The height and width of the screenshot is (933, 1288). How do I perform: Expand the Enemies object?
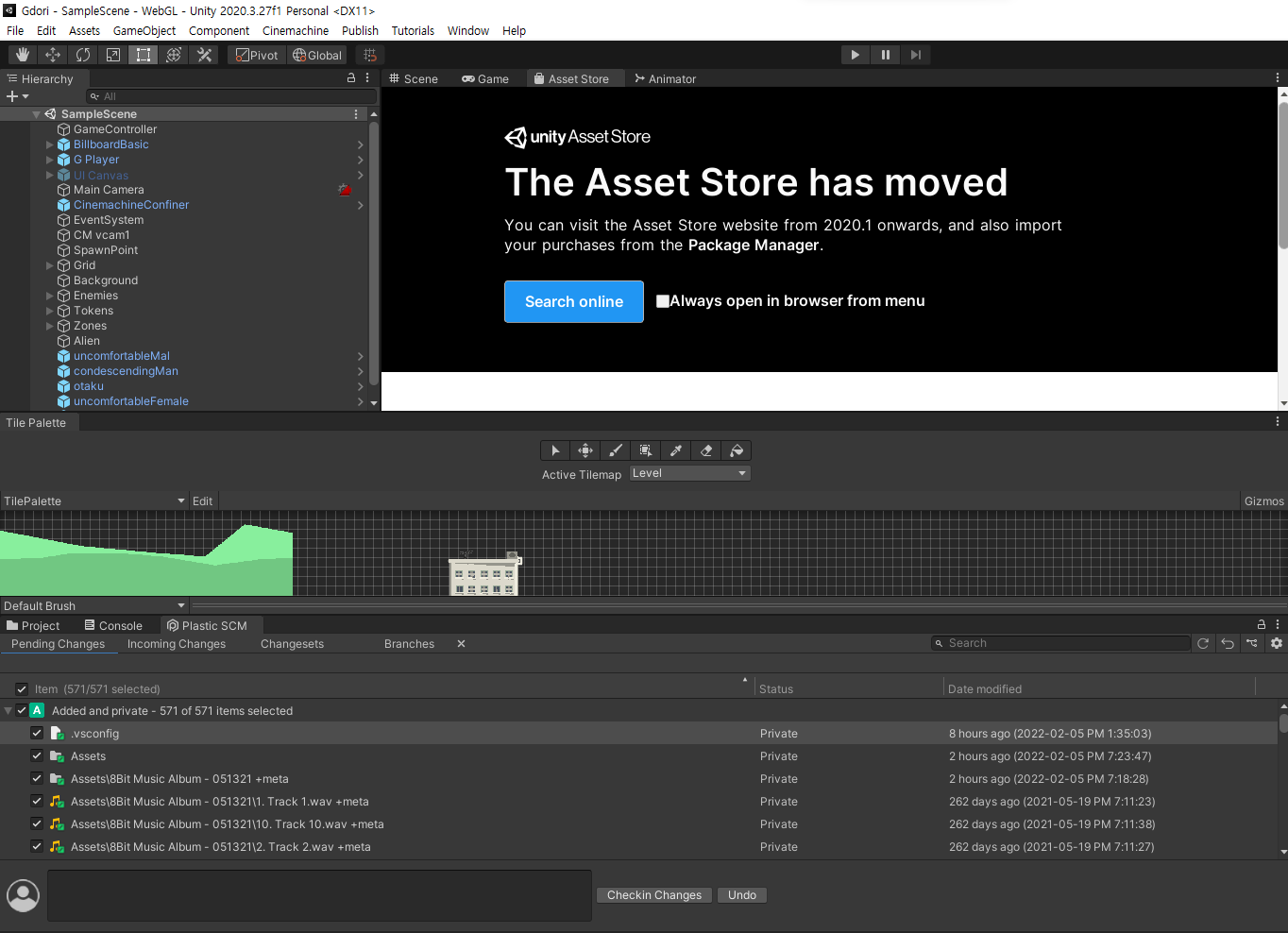click(50, 296)
